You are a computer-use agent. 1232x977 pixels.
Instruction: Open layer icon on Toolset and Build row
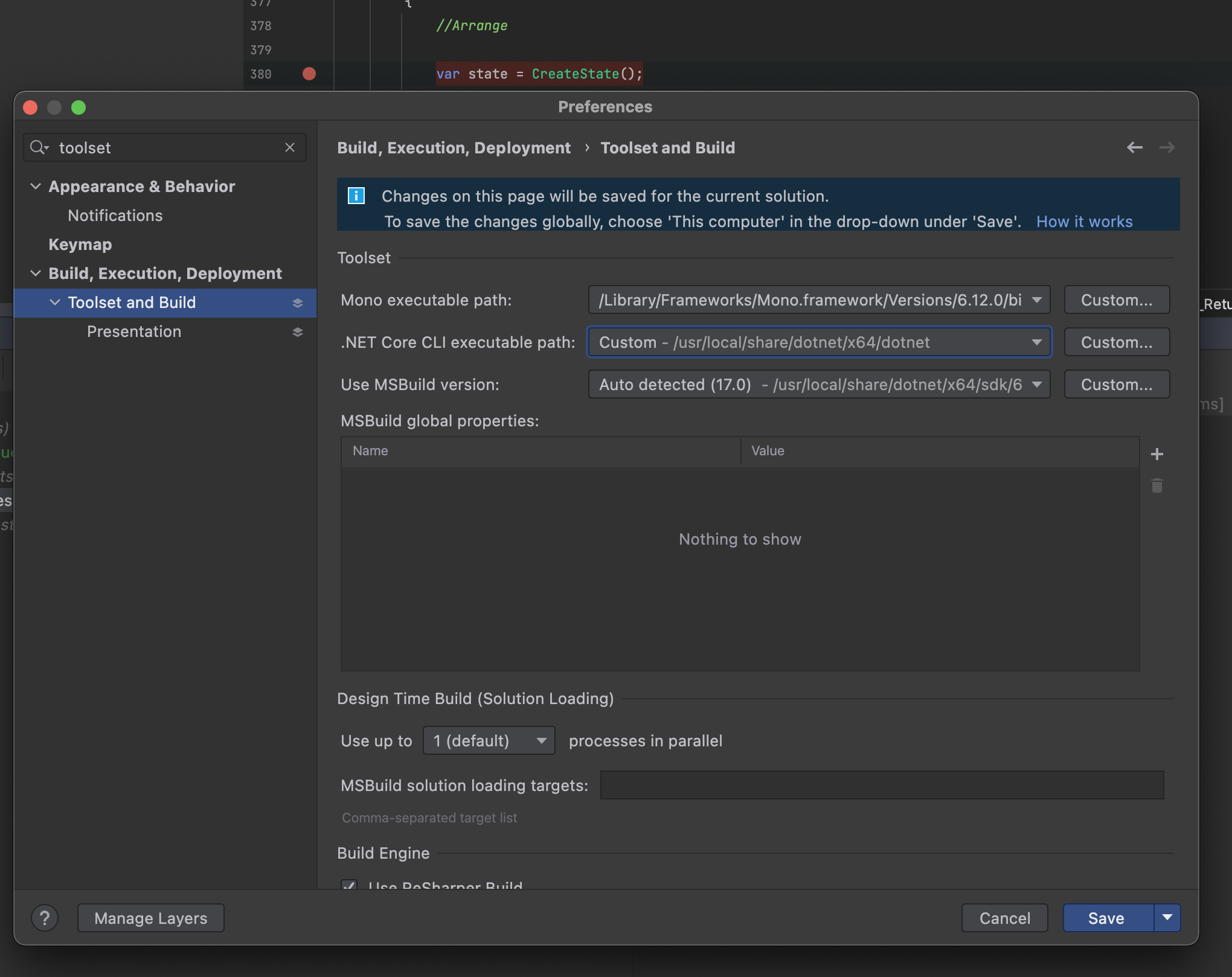click(297, 303)
